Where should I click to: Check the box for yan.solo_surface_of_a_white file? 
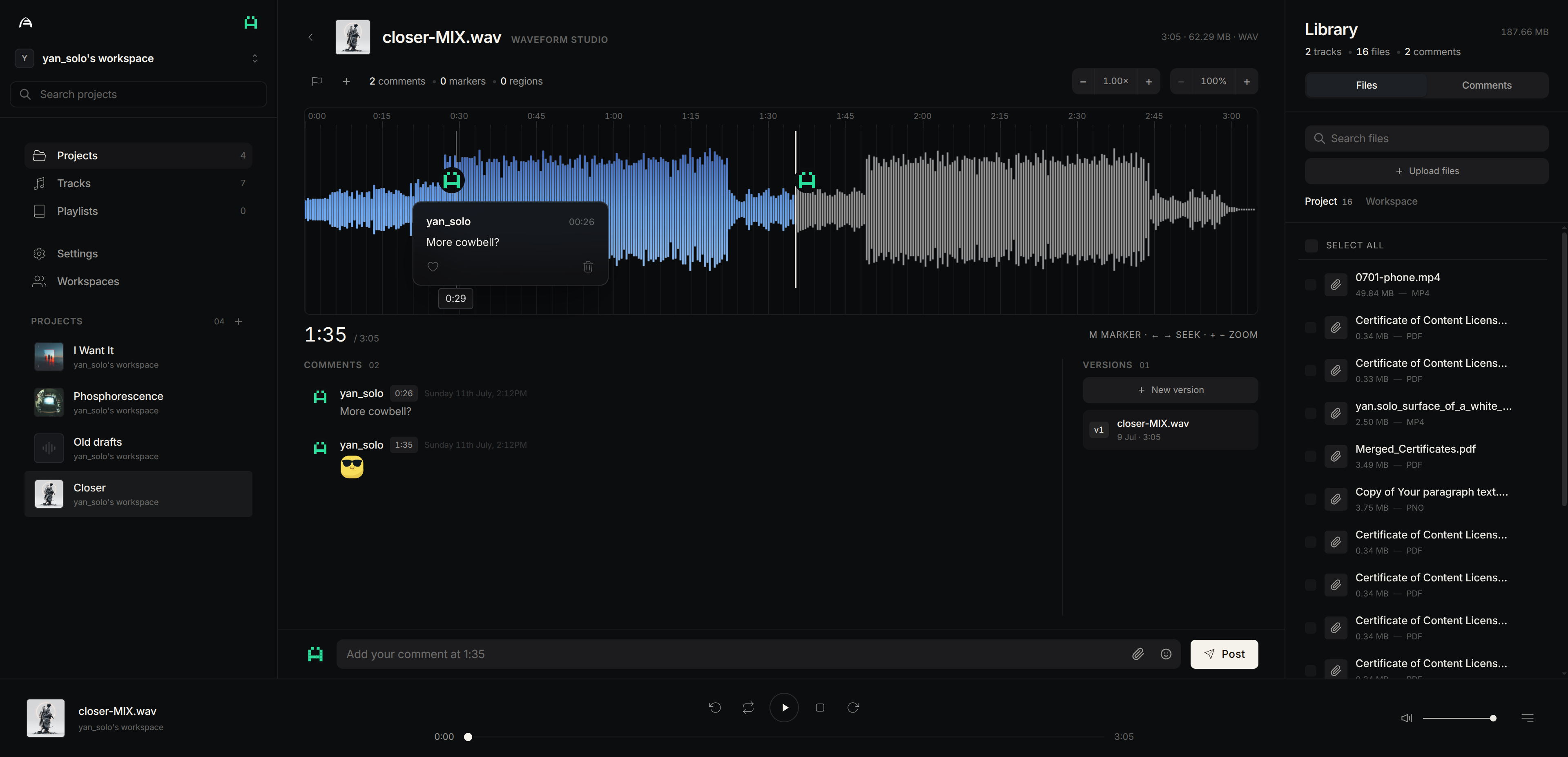click(x=1311, y=413)
